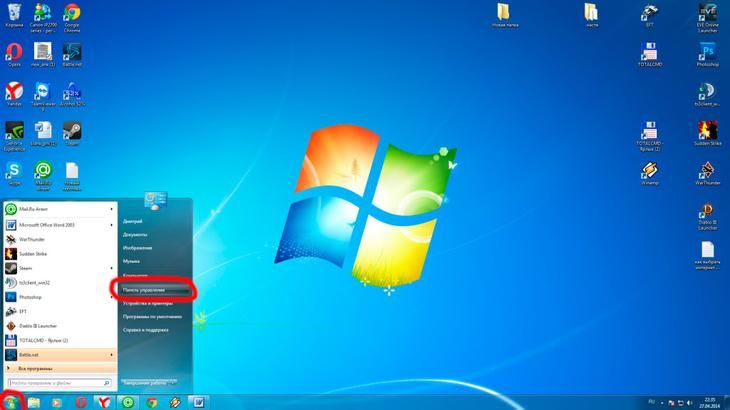This screenshot has height=410, width=730.
Task: Open the Canon iP2700 series desktop shortcut
Action: click(x=43, y=18)
